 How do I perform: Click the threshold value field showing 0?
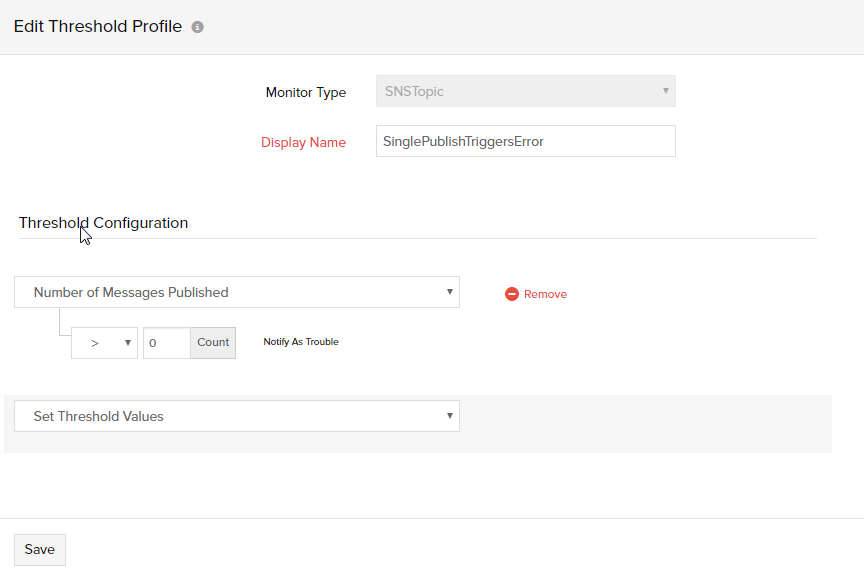[x=166, y=342]
